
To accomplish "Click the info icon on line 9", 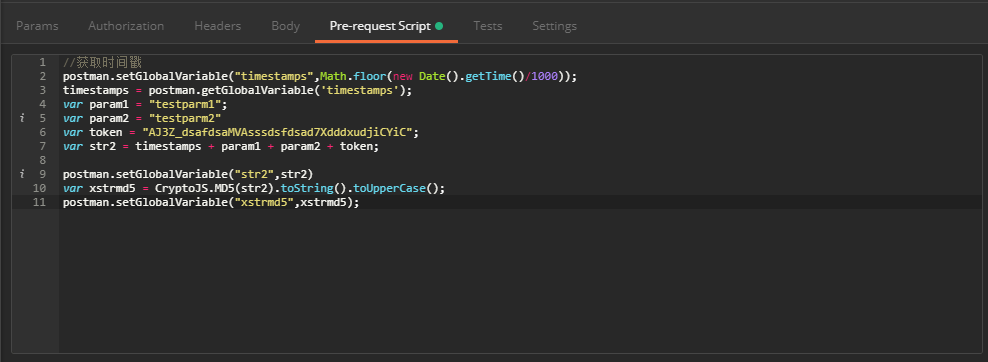I will coord(22,174).
